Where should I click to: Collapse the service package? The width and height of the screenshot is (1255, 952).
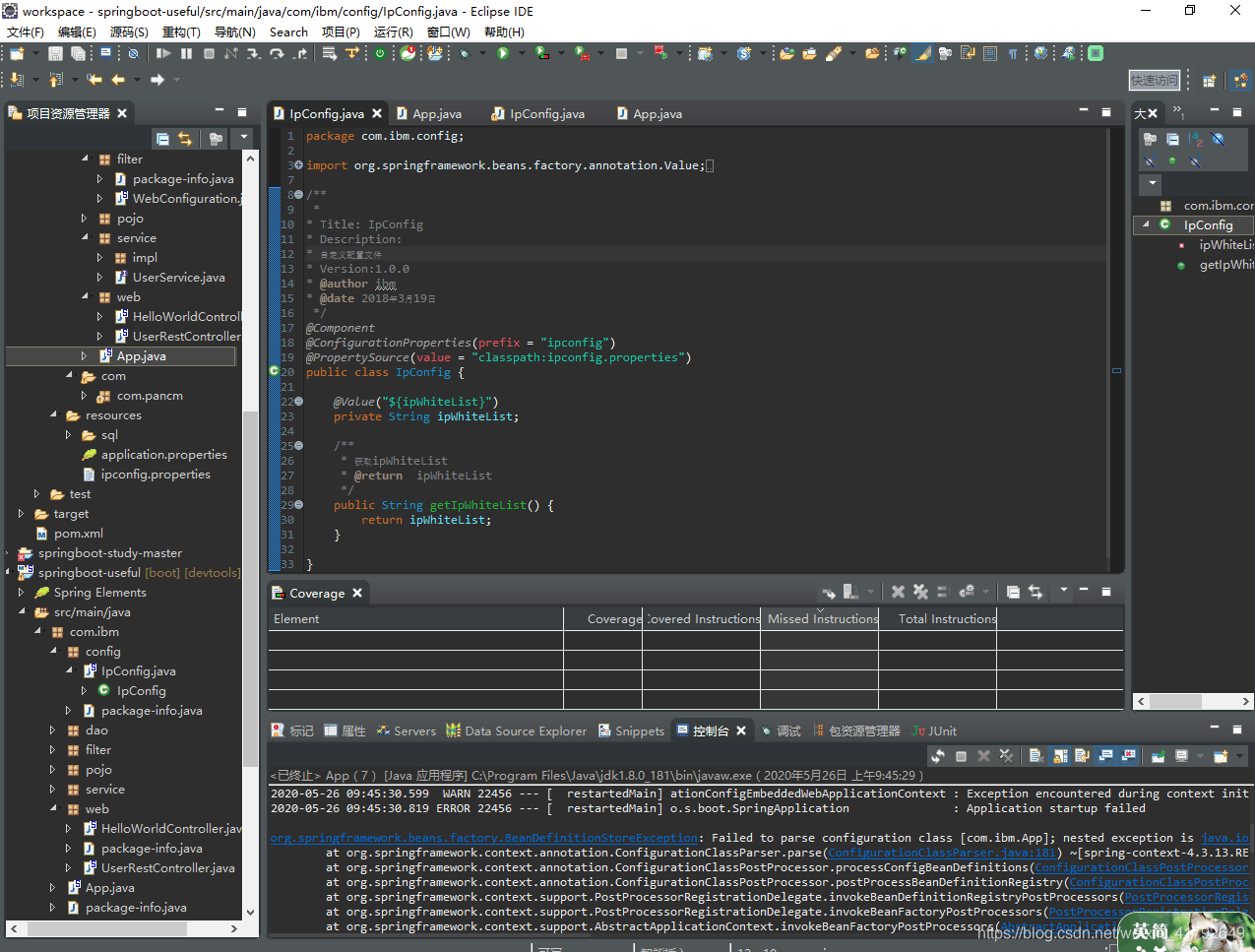(x=85, y=237)
